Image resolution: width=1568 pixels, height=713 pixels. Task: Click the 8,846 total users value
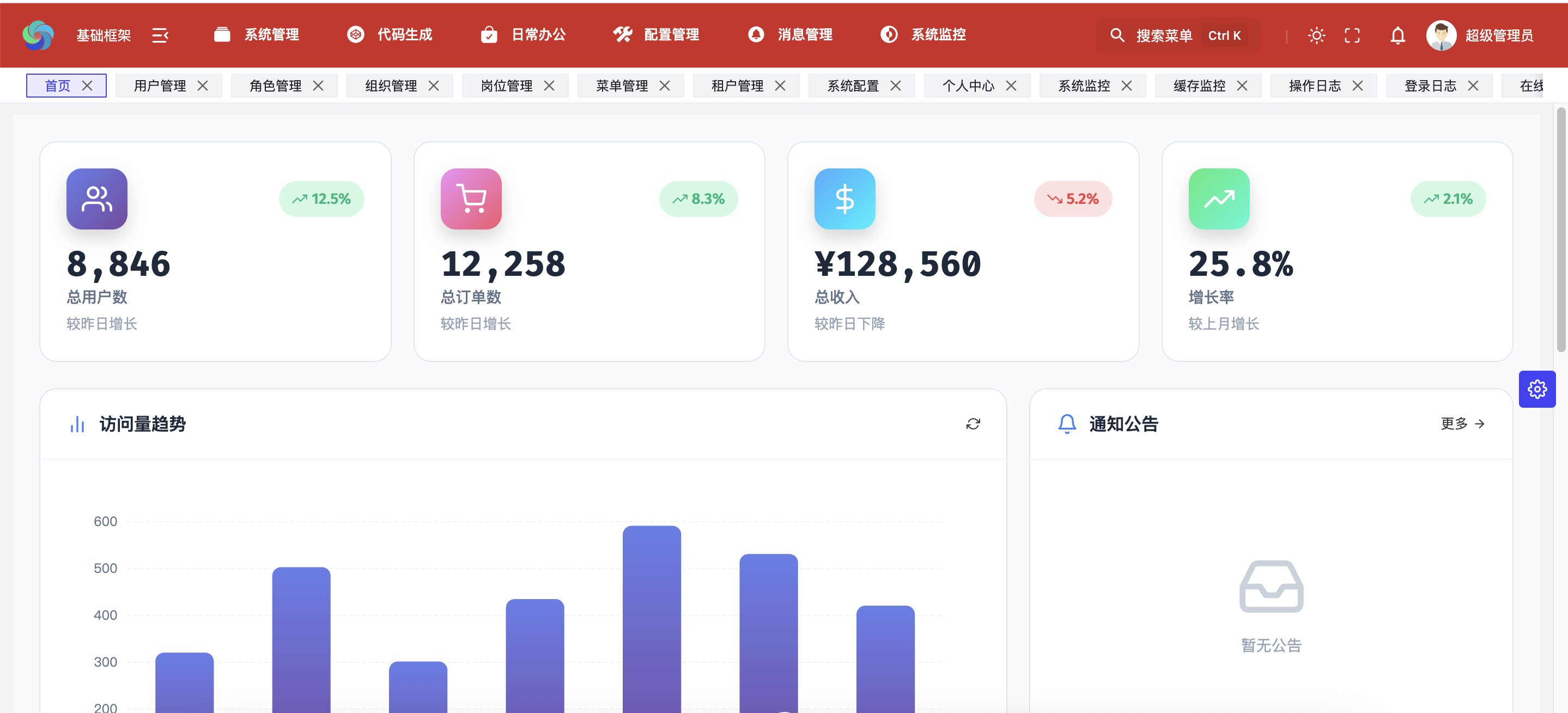[119, 264]
